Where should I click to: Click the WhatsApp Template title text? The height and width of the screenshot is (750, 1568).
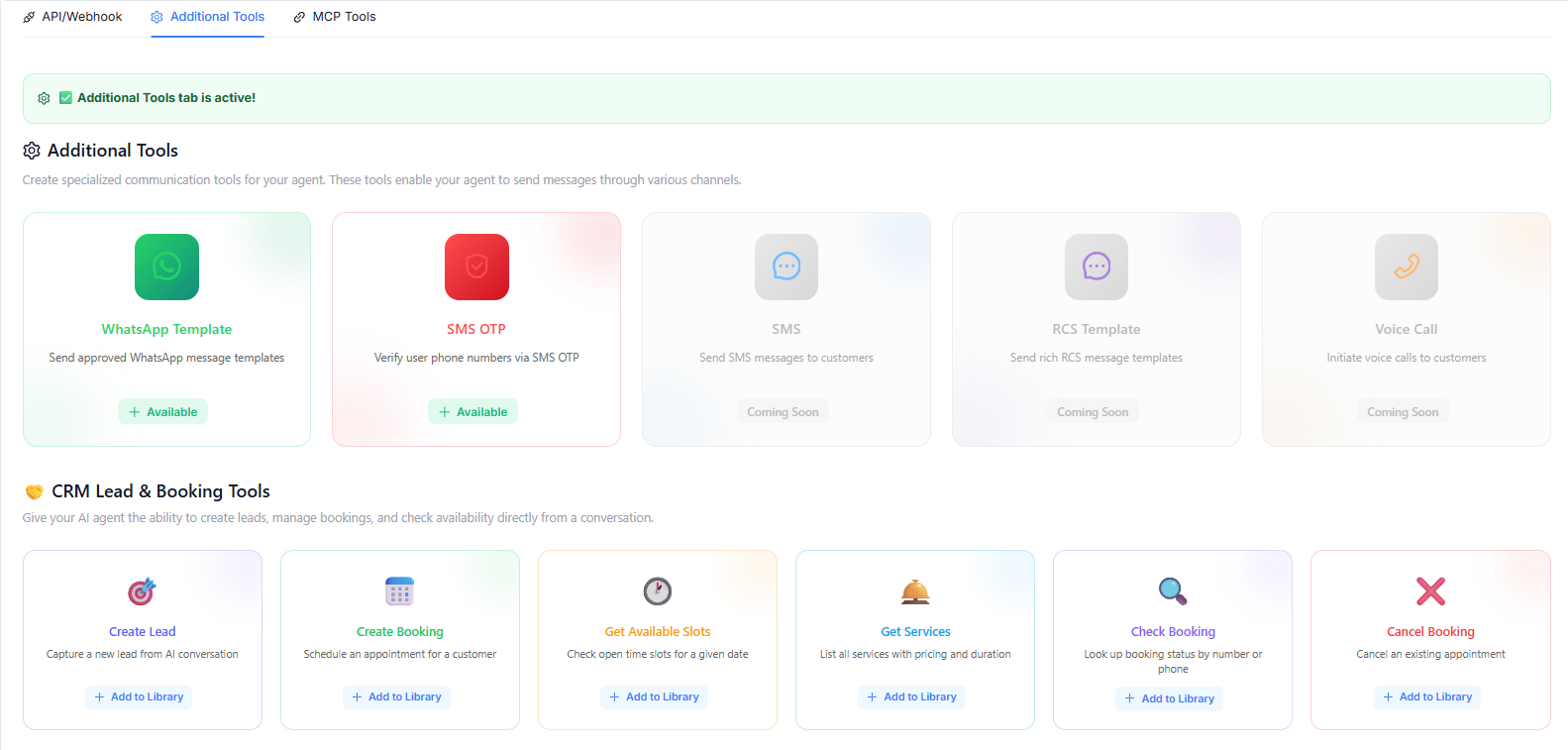[x=166, y=329]
